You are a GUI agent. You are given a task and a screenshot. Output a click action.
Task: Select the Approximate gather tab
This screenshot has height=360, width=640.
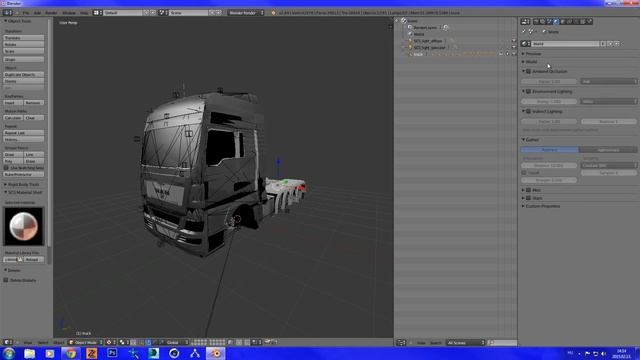point(608,150)
